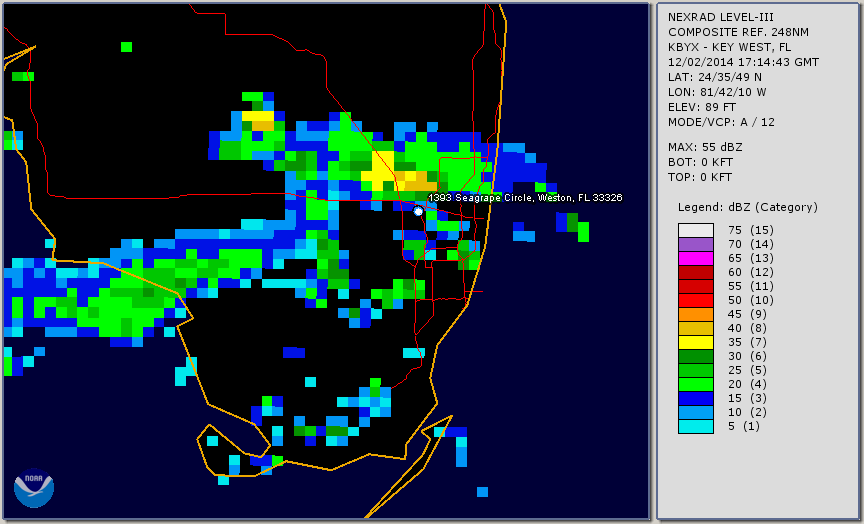The width and height of the screenshot is (864, 524).
Task: Select the 50 dBZ bright red swatch
Action: [695, 300]
